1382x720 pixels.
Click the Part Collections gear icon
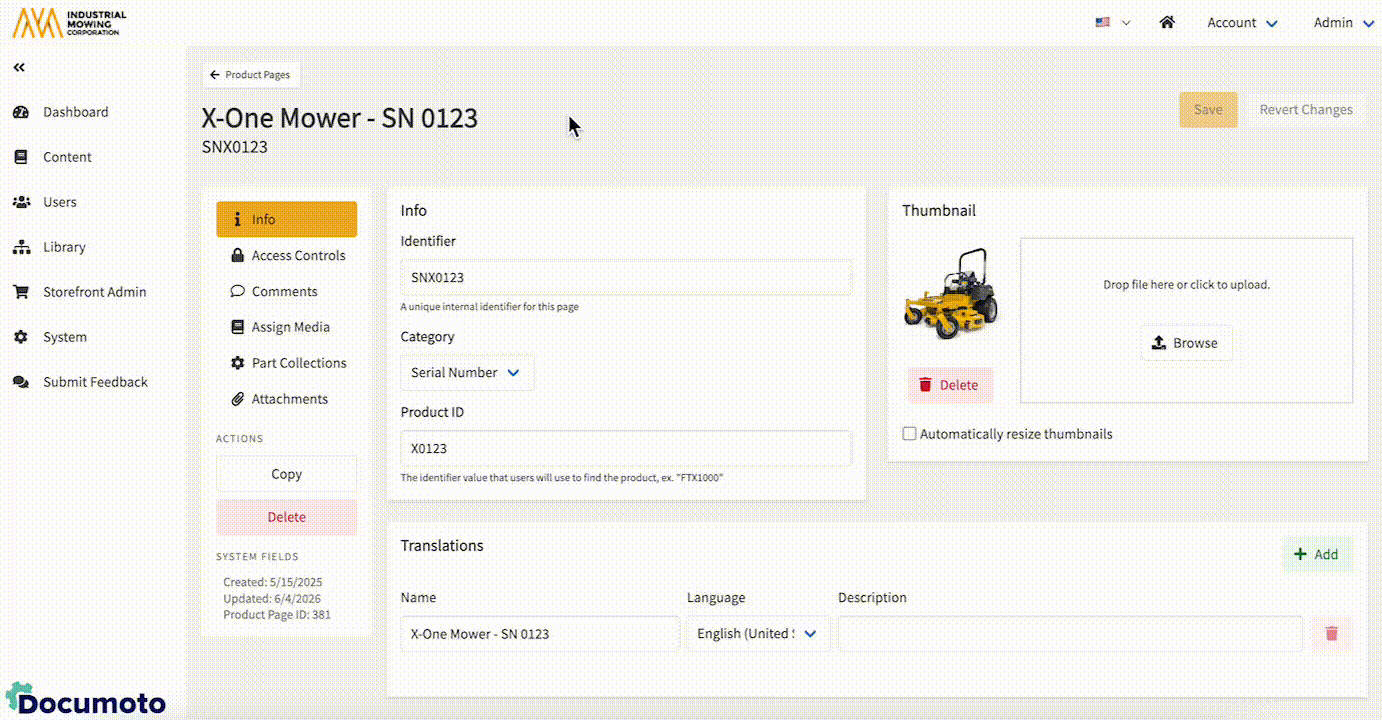tap(237, 363)
